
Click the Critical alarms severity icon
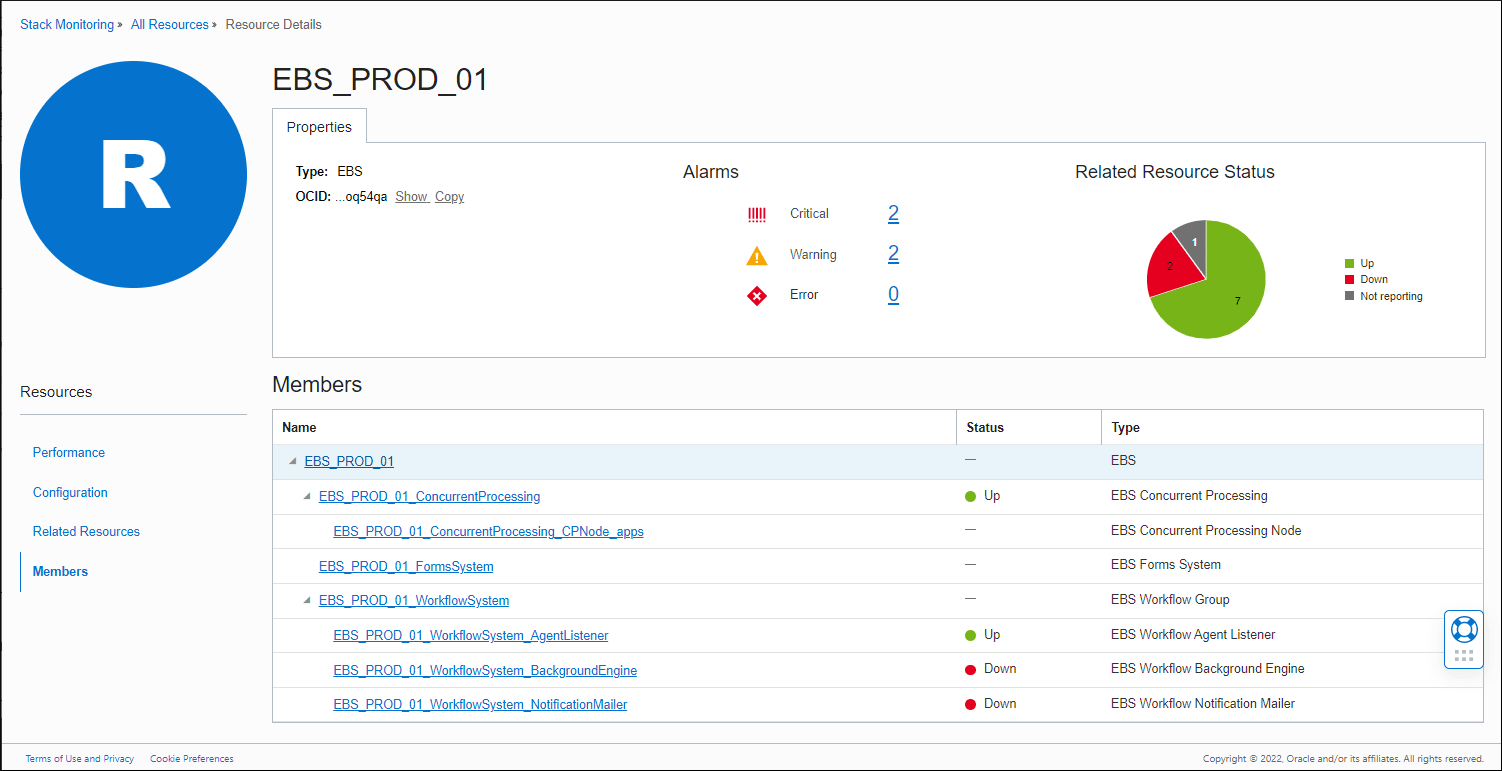757,213
